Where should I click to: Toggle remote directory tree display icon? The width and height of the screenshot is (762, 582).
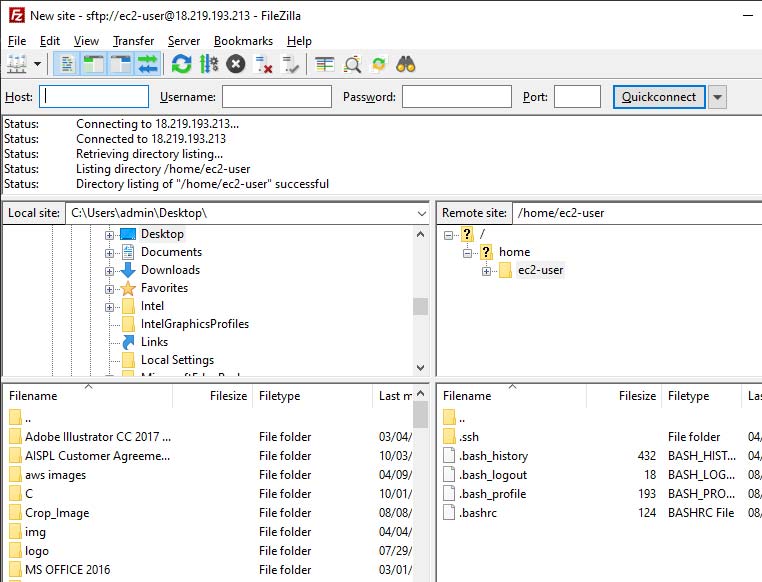coord(120,64)
